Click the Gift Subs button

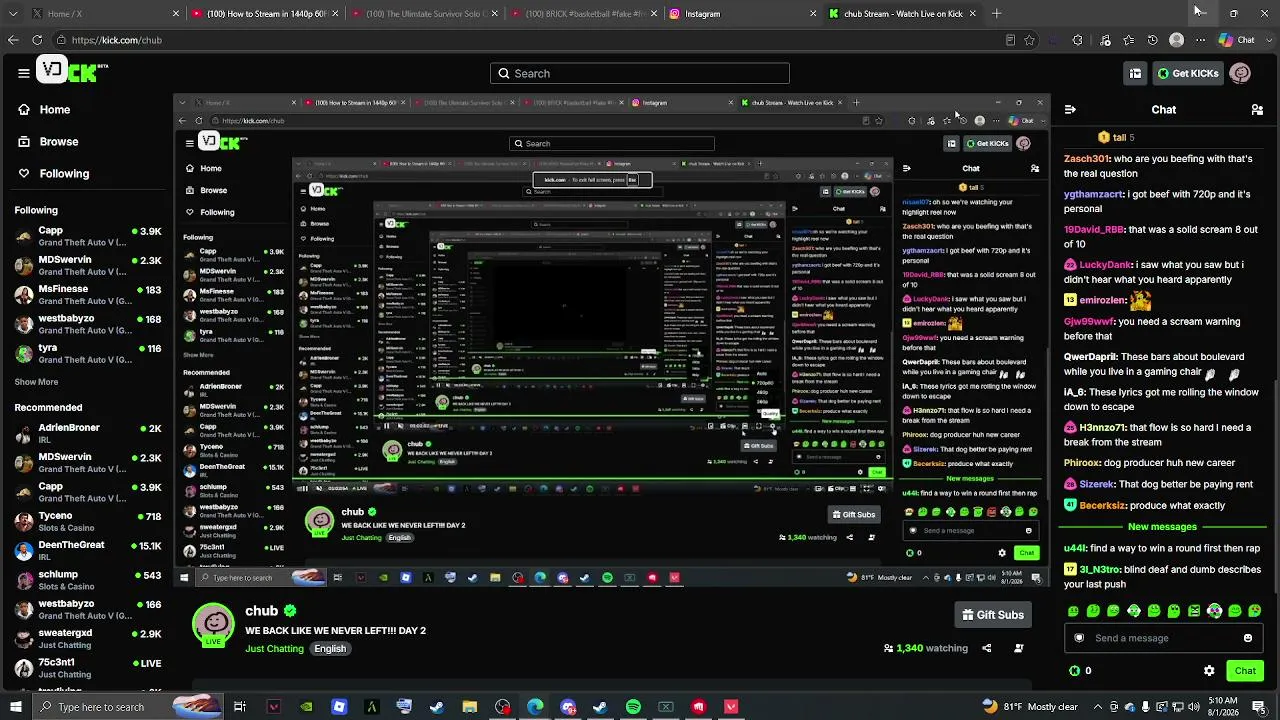(992, 615)
